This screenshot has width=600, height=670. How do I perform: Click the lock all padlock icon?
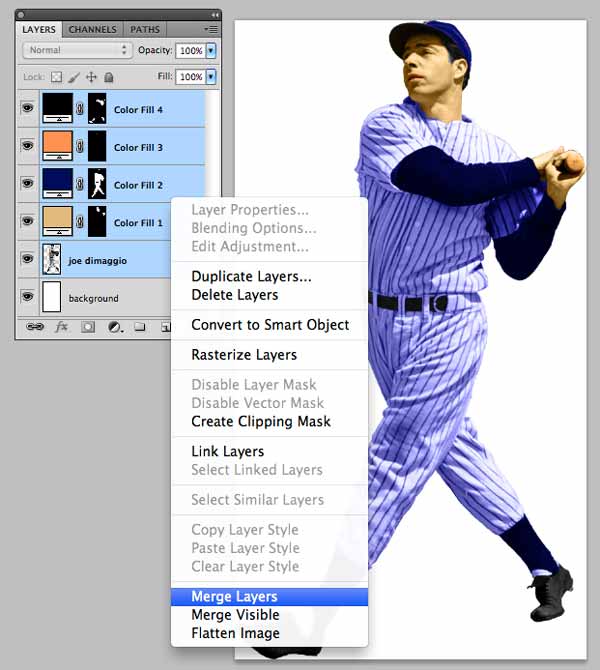point(108,77)
